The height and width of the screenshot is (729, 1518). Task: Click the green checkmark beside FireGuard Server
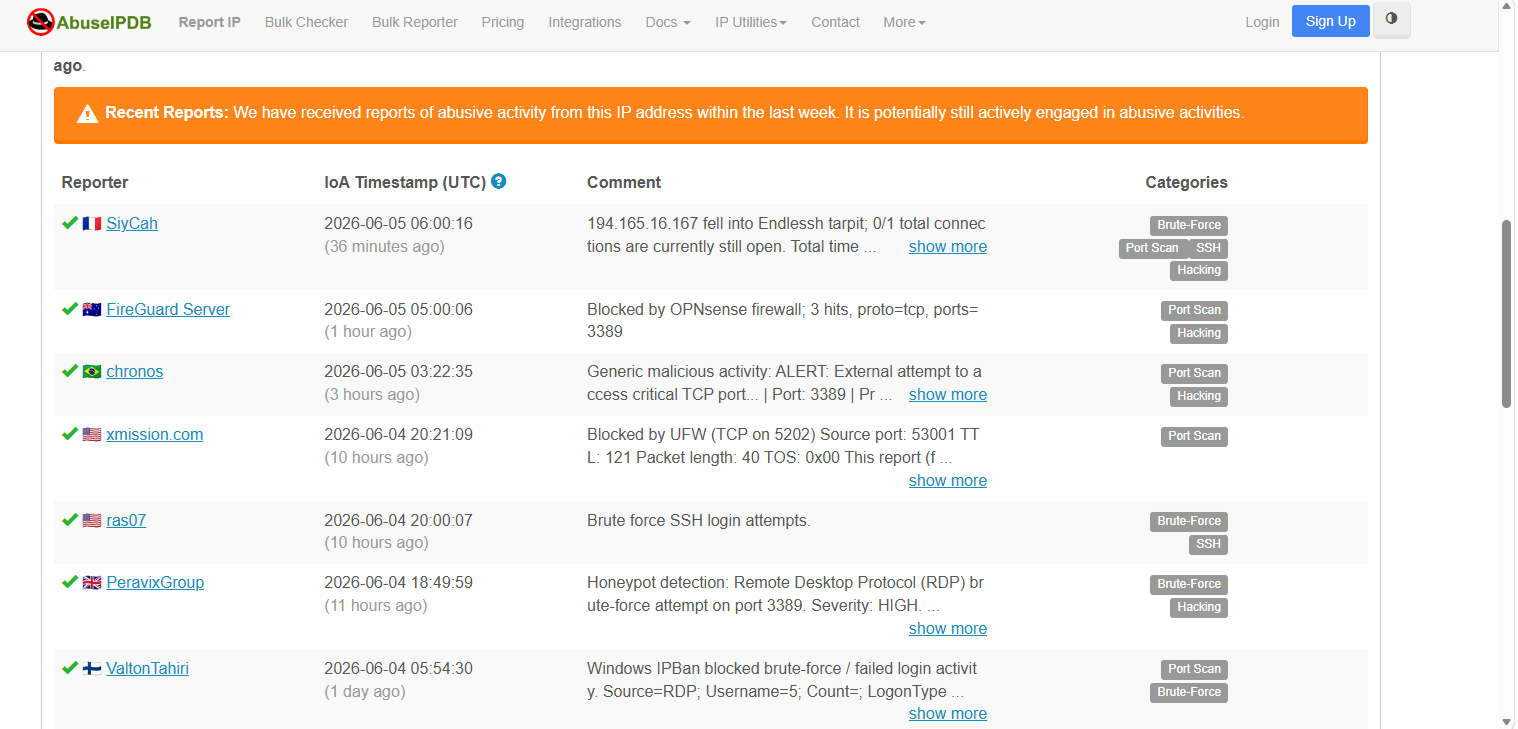[x=70, y=309]
